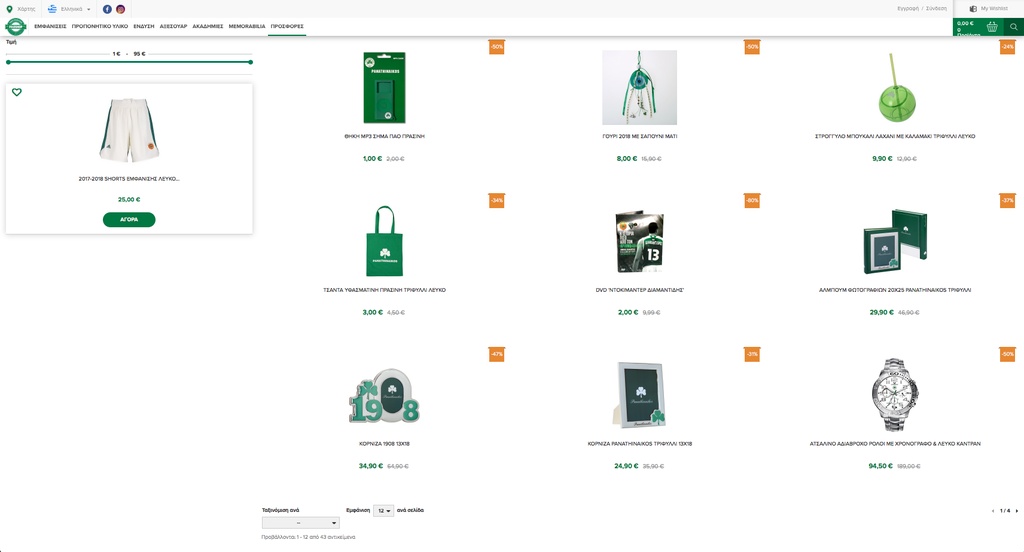Adjust the maximum price slider handle
The height and width of the screenshot is (552, 1024).
click(x=250, y=62)
